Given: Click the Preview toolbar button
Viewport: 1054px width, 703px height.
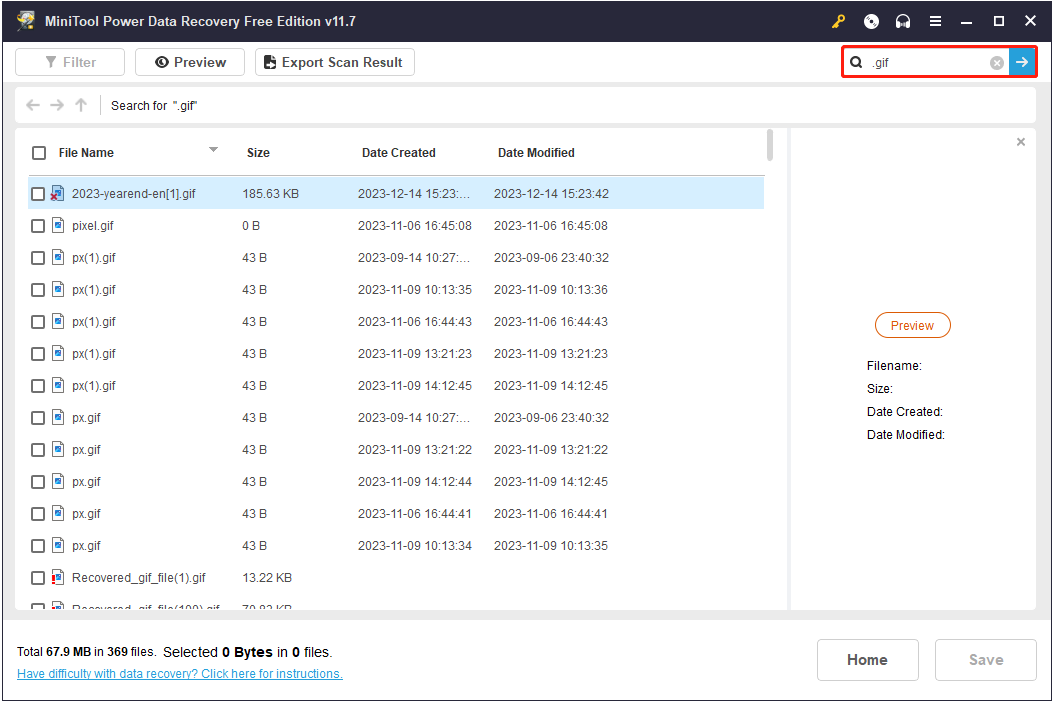Looking at the screenshot, I should [190, 63].
